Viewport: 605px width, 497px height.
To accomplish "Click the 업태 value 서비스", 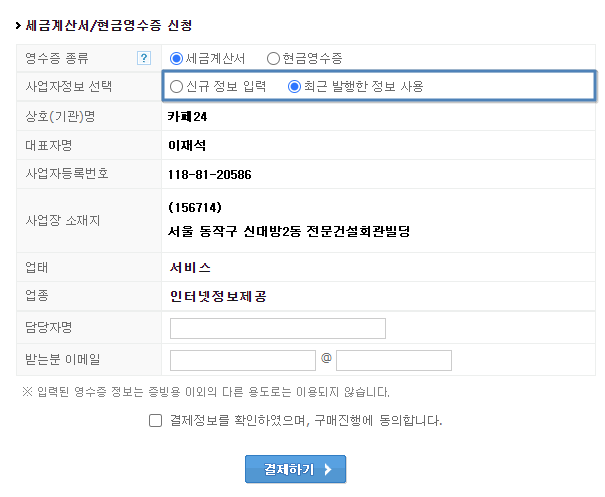I will [190, 267].
